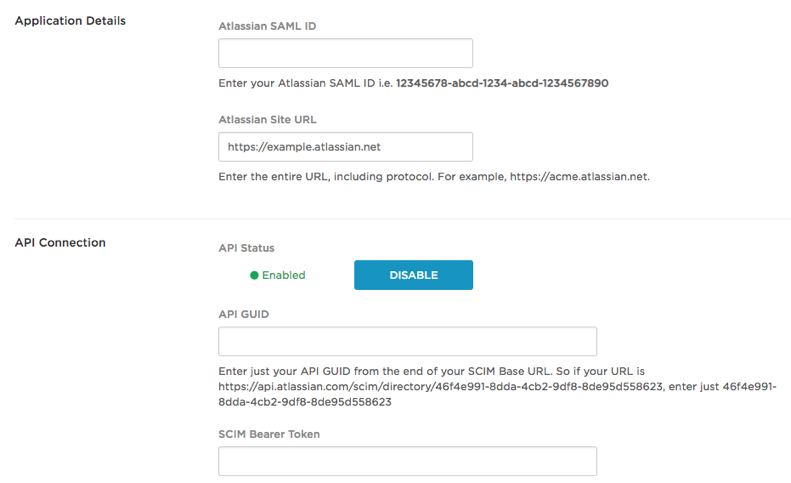Click into the Atlassian Site URL field
Screen dimensions: 791x483
pos(346,147)
